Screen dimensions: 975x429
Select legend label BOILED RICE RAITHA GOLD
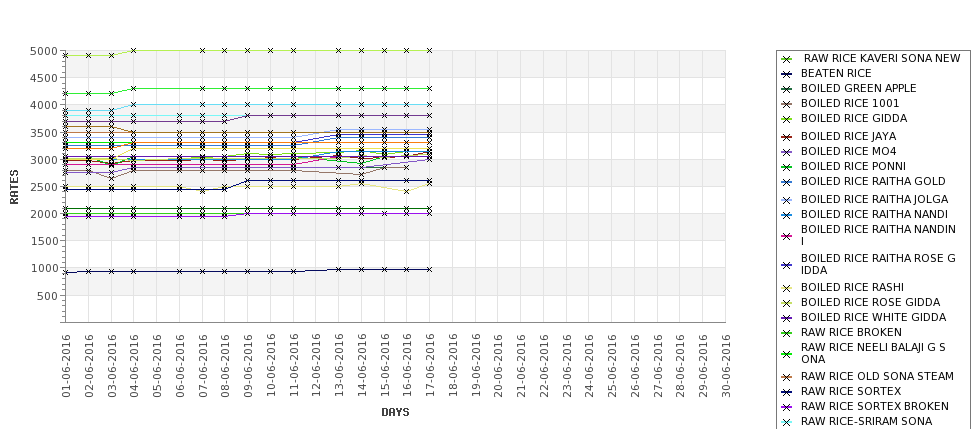(x=873, y=181)
